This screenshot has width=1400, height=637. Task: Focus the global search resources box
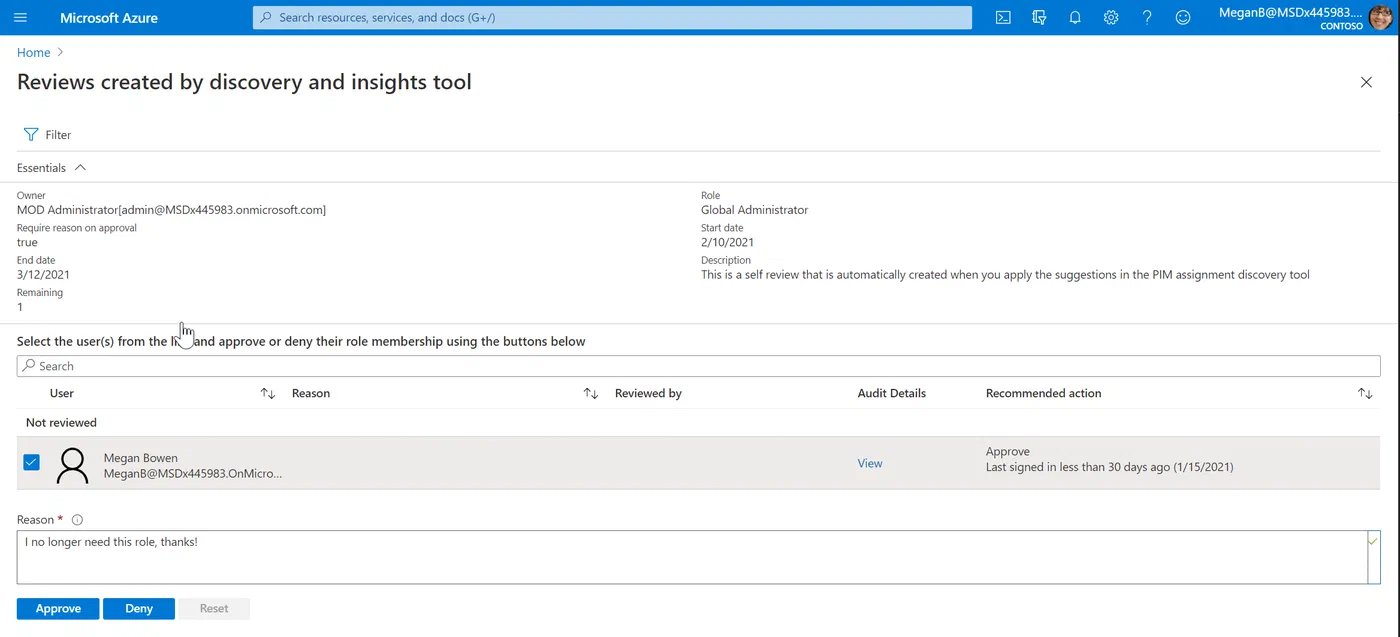tap(612, 18)
